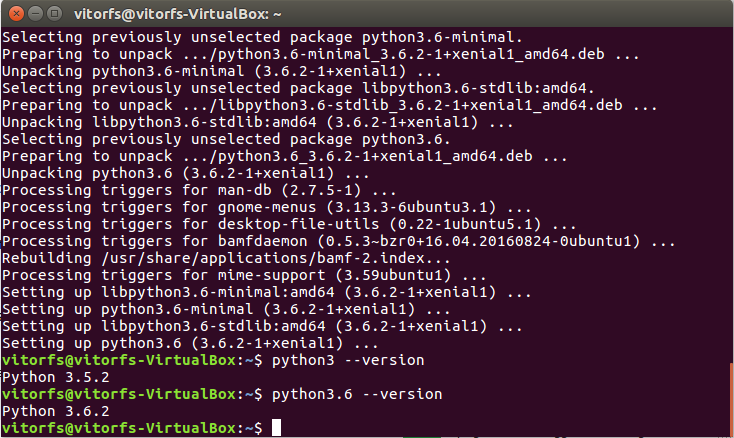Close the terminal window
734x438 pixels.
pyautogui.click(x=16, y=14)
